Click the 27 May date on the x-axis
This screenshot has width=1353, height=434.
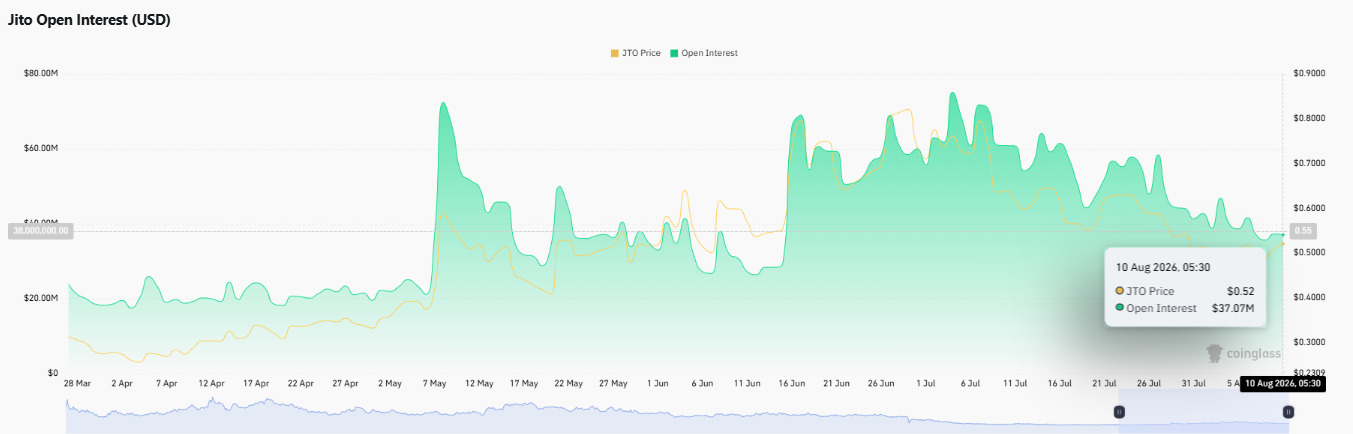[613, 383]
